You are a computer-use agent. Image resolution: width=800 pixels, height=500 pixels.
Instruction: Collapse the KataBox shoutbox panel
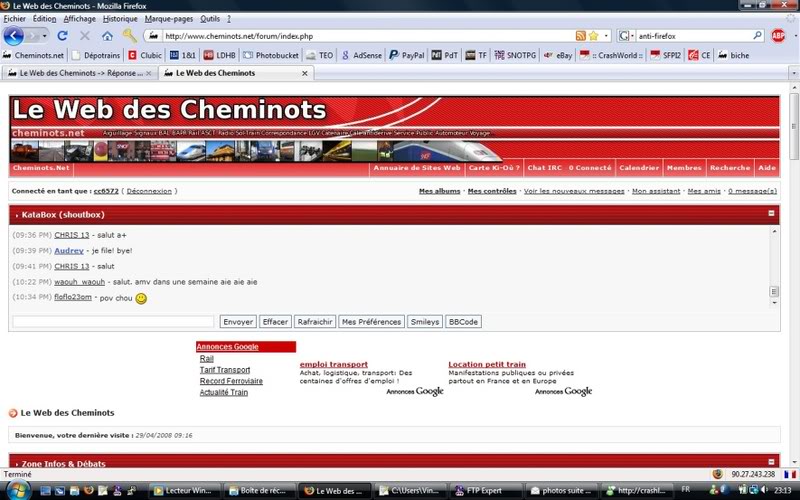tap(771, 214)
